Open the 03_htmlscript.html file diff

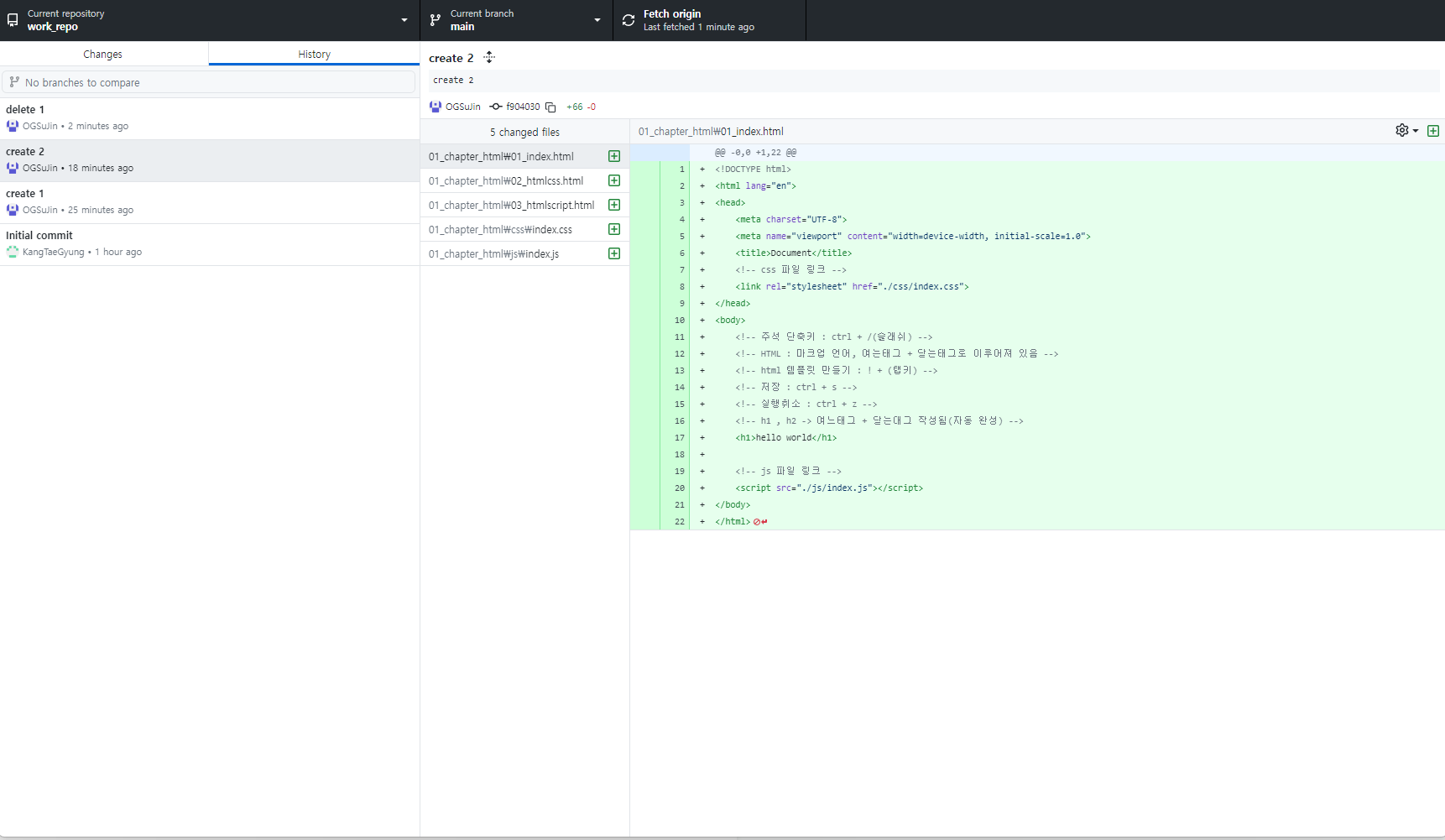[x=511, y=206]
